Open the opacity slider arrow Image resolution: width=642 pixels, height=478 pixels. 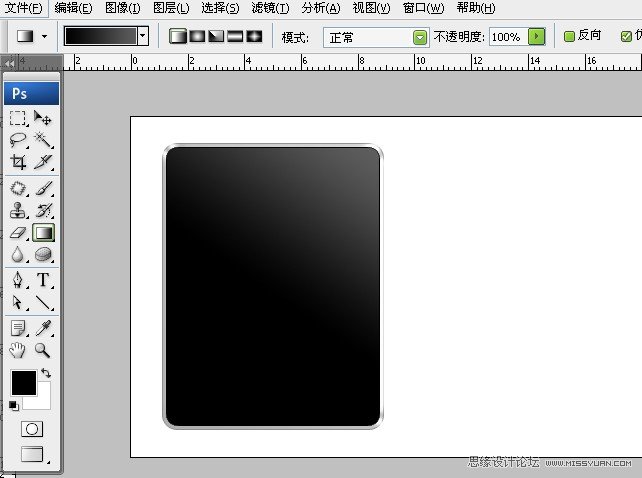(536, 36)
